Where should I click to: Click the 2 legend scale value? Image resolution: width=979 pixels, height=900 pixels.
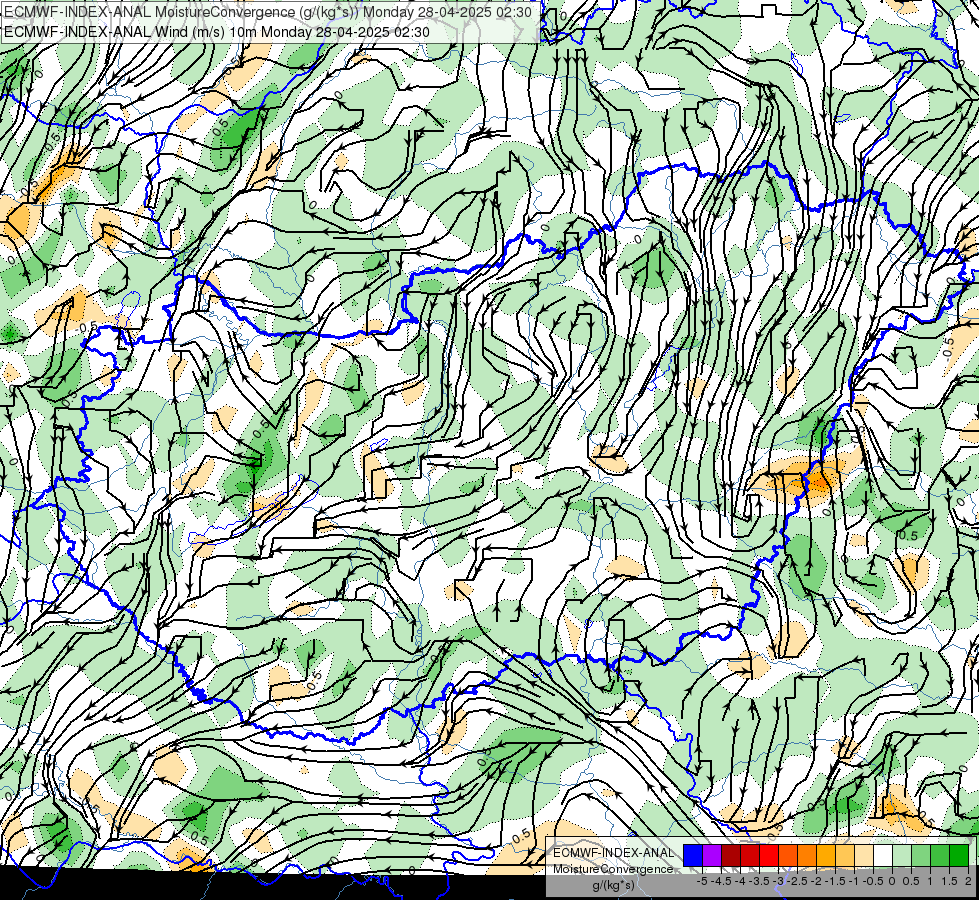[x=968, y=881]
